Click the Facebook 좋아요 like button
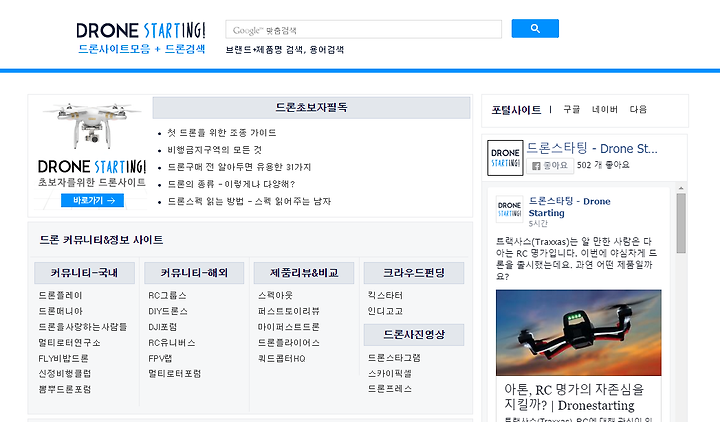Image resolution: width=720 pixels, height=422 pixels. (x=550, y=165)
